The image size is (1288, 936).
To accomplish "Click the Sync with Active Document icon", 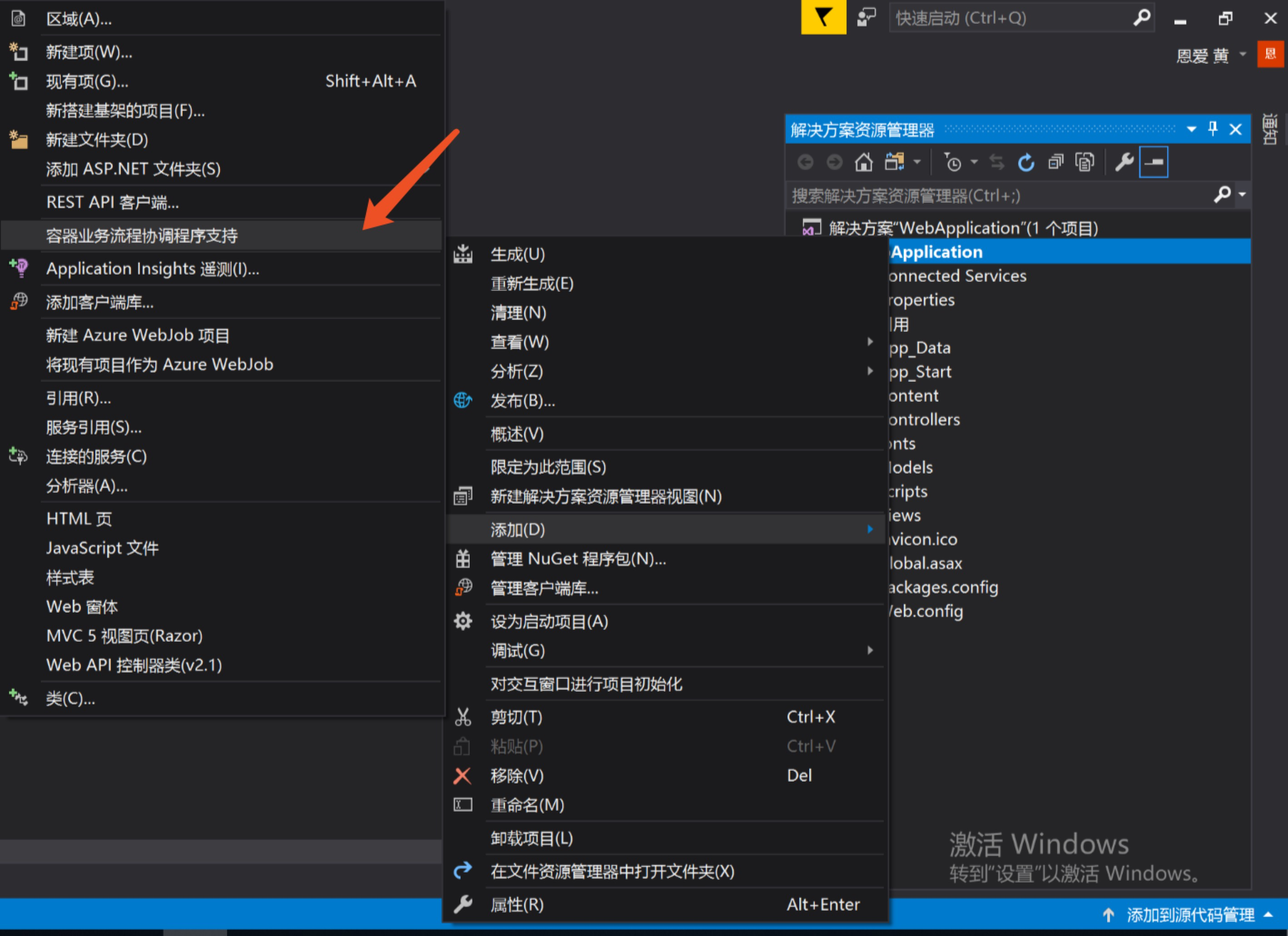I will [x=997, y=163].
